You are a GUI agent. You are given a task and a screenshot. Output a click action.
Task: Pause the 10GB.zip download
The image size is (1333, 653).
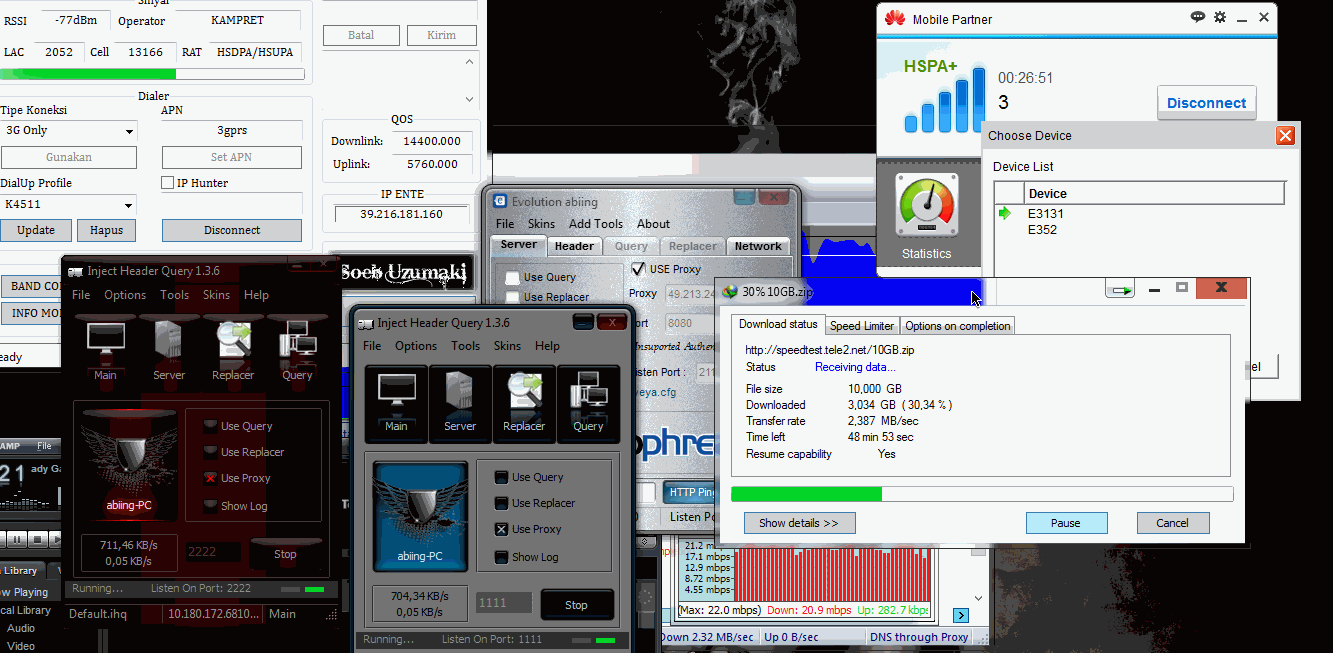point(1066,523)
